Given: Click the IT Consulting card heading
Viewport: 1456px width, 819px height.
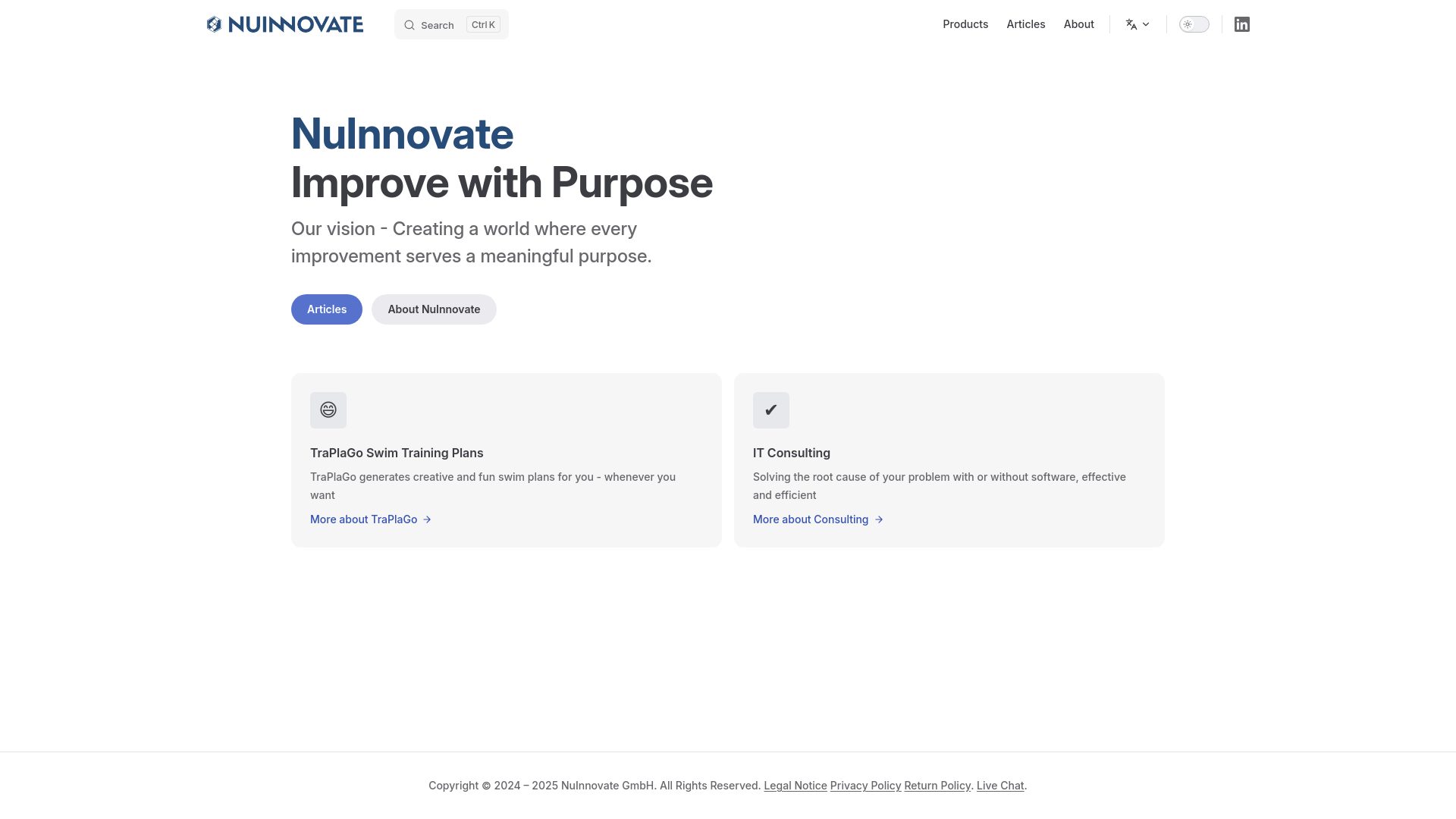Looking at the screenshot, I should pos(792,453).
